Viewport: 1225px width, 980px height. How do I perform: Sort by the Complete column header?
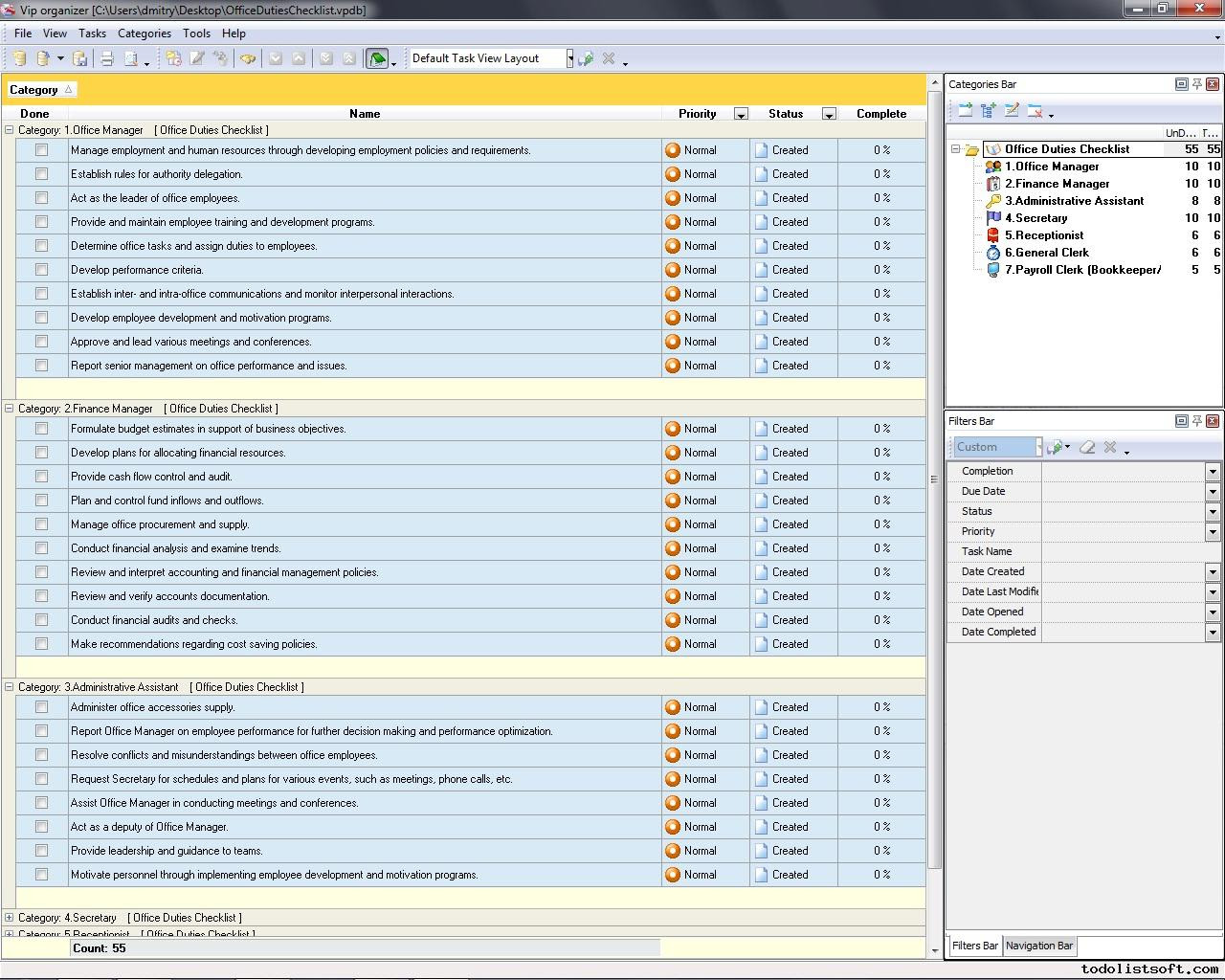[x=881, y=114]
